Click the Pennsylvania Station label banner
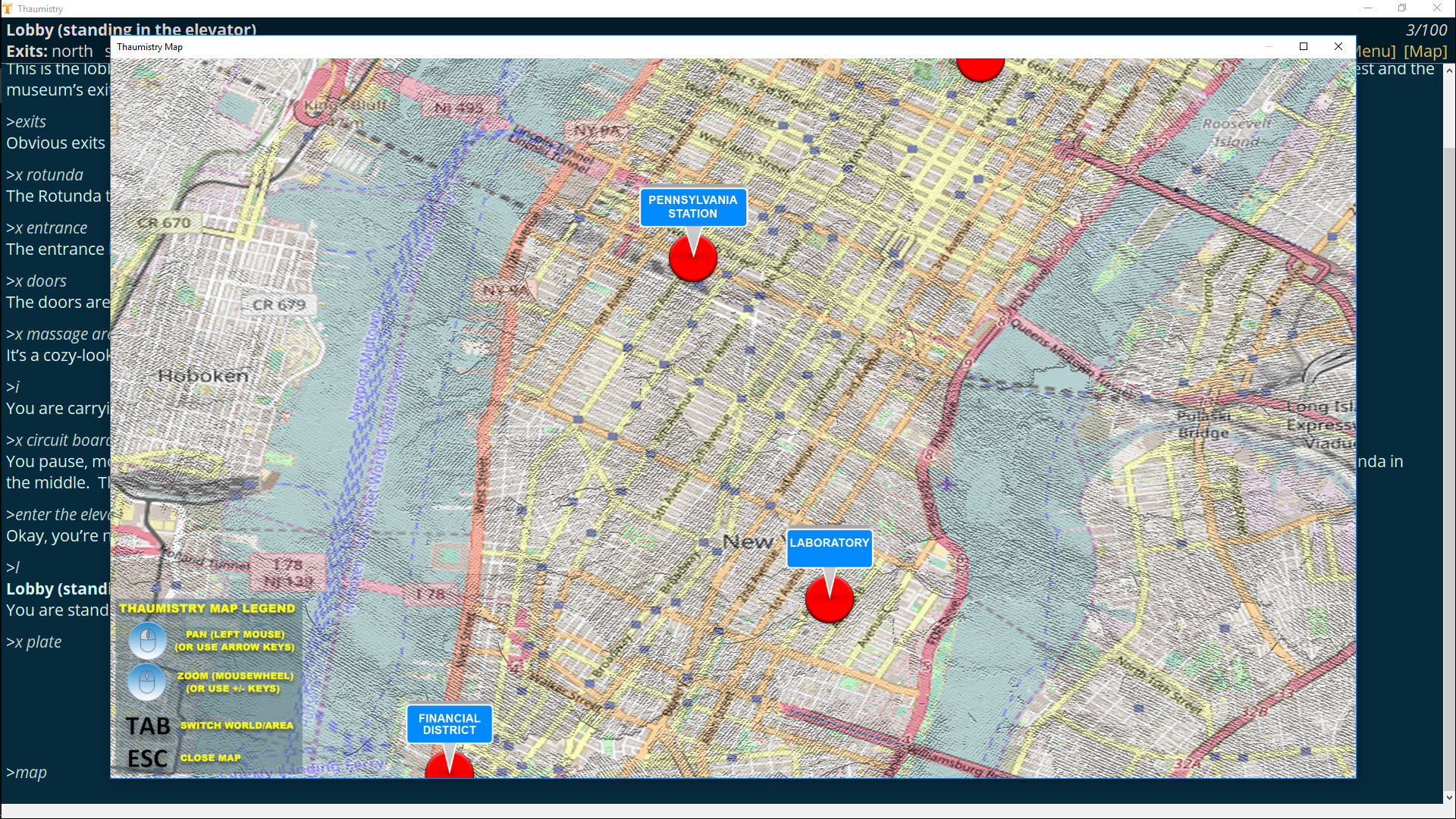 [x=692, y=207]
